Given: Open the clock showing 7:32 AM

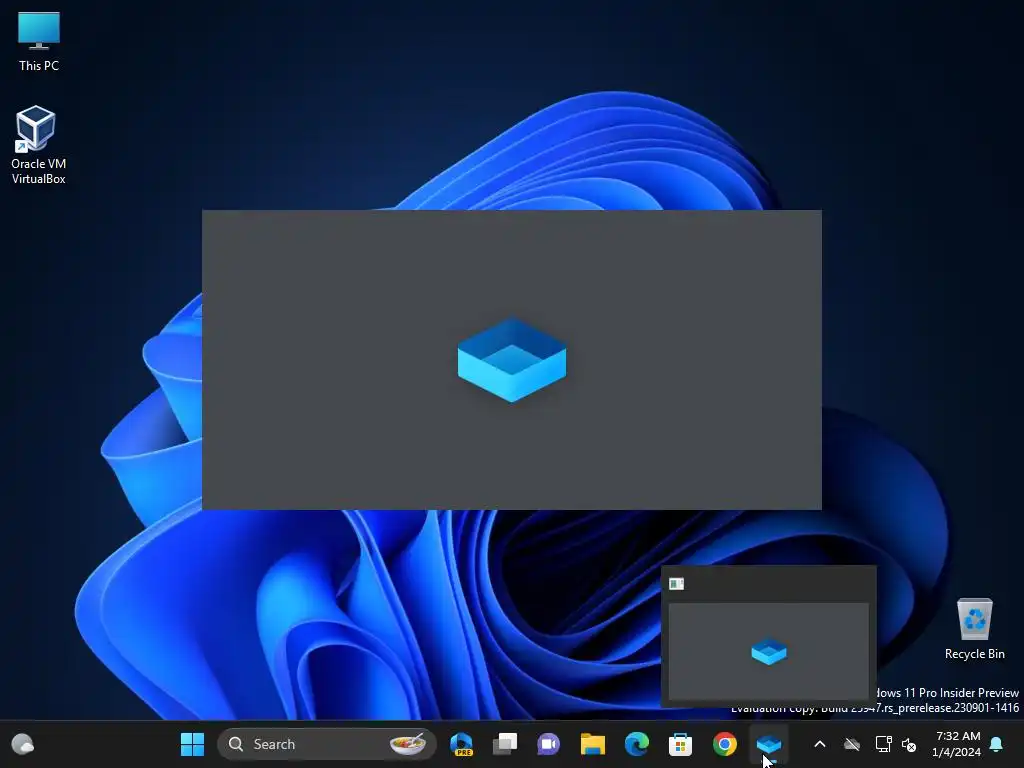Looking at the screenshot, I should [x=957, y=744].
